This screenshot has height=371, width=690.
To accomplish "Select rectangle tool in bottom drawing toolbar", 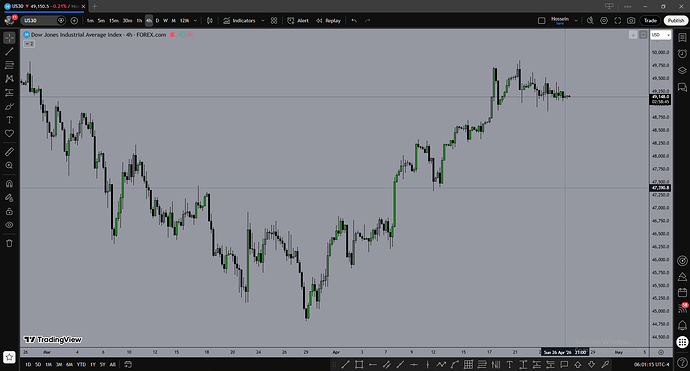I will (x=359, y=364).
